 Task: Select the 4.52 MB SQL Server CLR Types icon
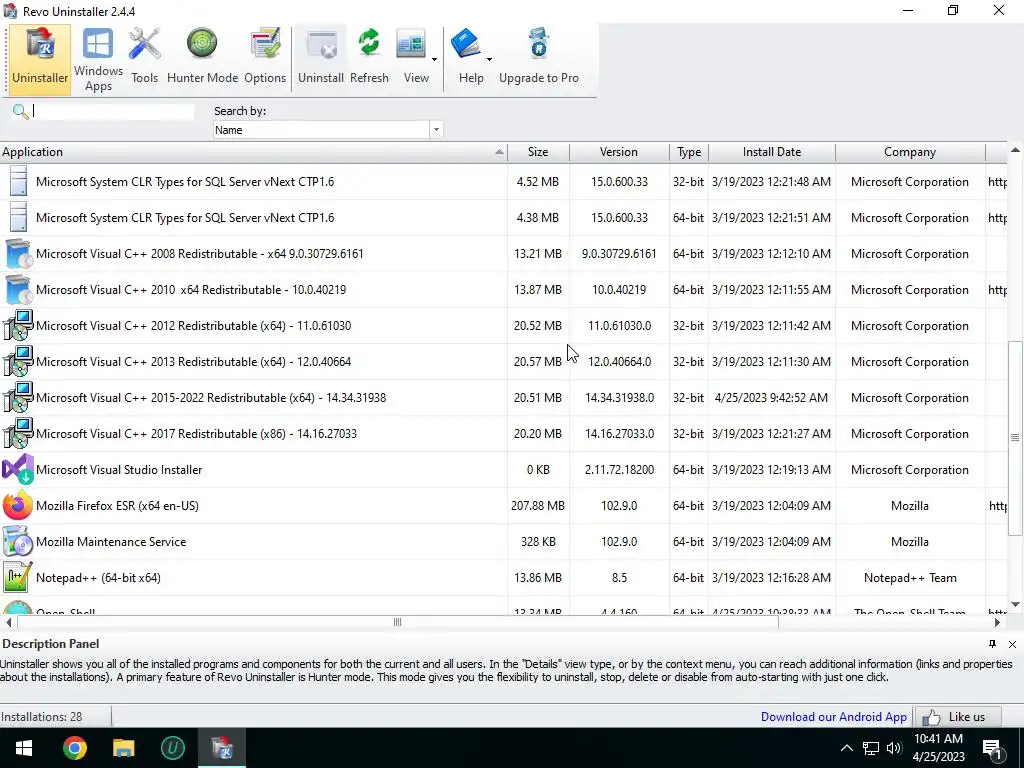[x=18, y=182]
